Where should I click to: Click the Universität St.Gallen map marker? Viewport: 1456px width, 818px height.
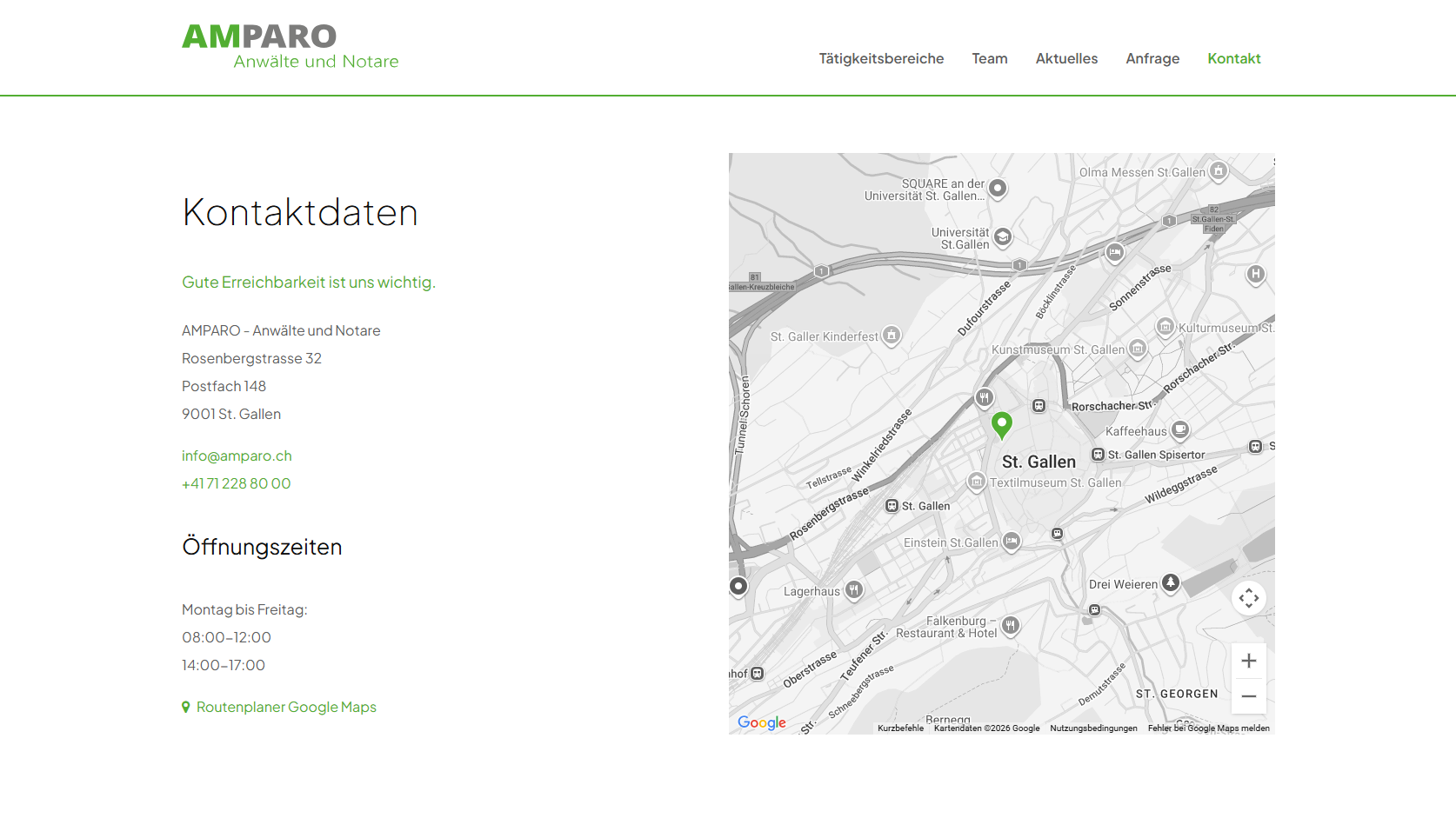click(1003, 237)
